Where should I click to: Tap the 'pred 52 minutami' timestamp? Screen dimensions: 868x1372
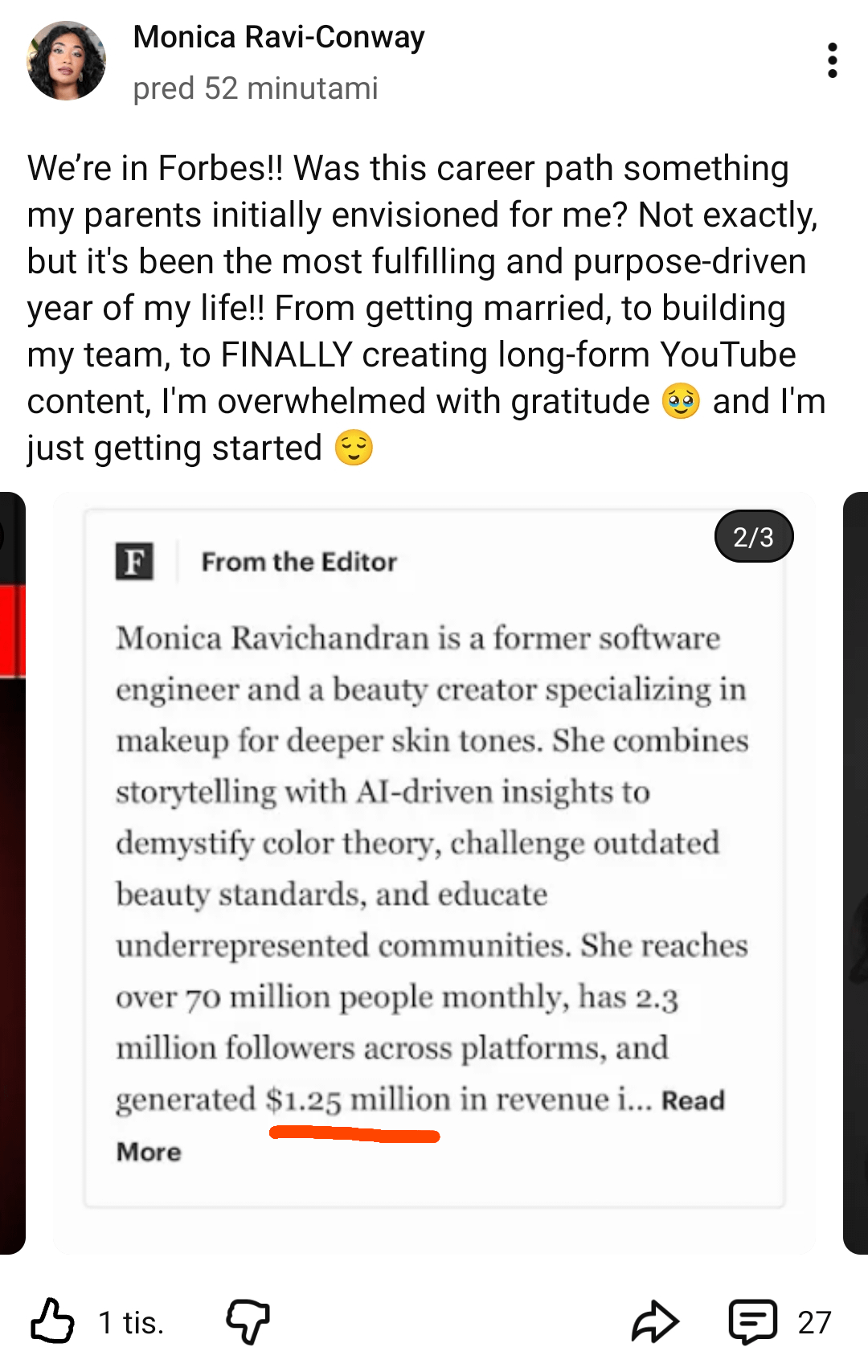255,88
